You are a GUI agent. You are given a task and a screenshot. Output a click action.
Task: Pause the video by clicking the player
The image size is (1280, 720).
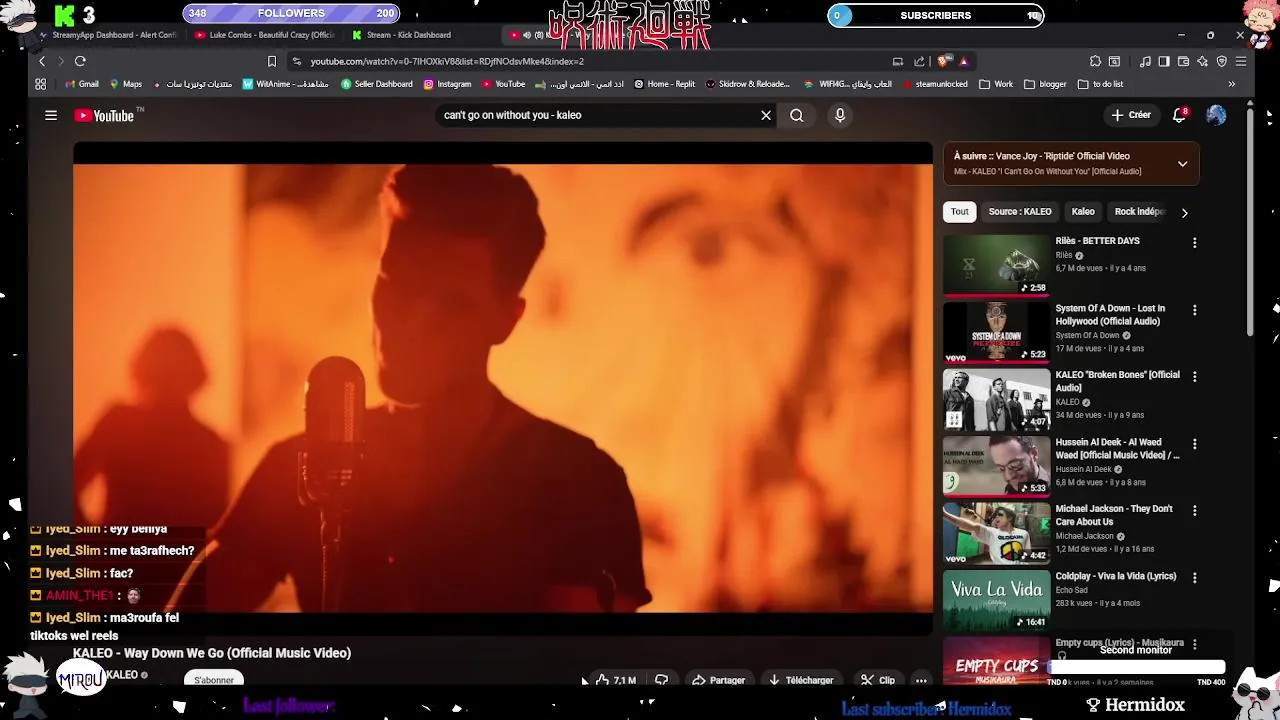(x=503, y=388)
